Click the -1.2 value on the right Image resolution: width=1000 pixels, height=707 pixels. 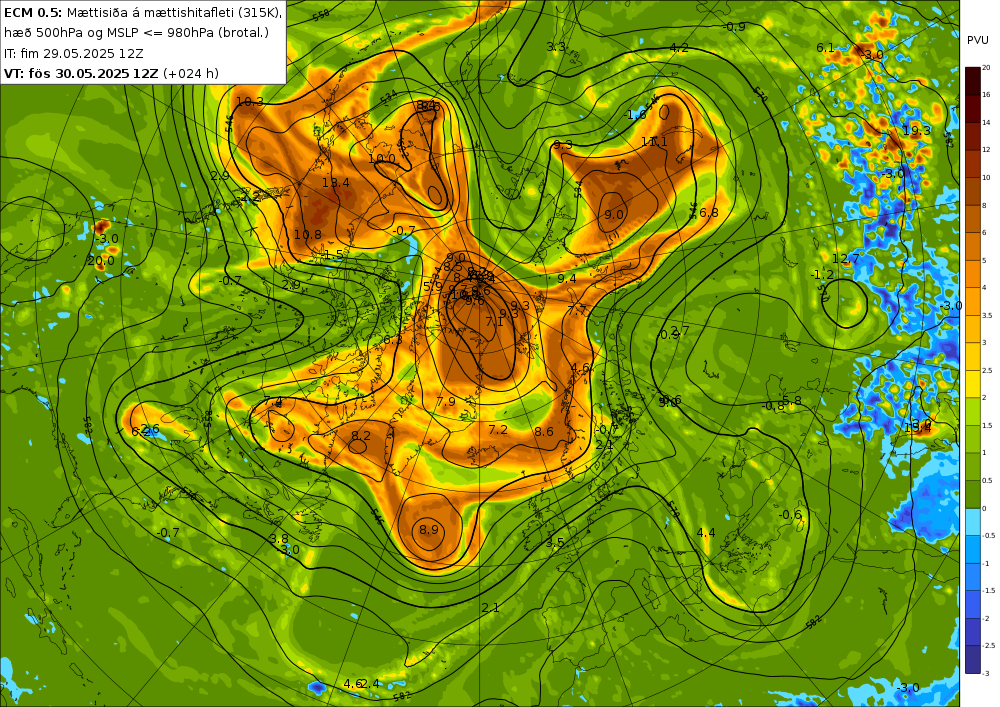822,275
